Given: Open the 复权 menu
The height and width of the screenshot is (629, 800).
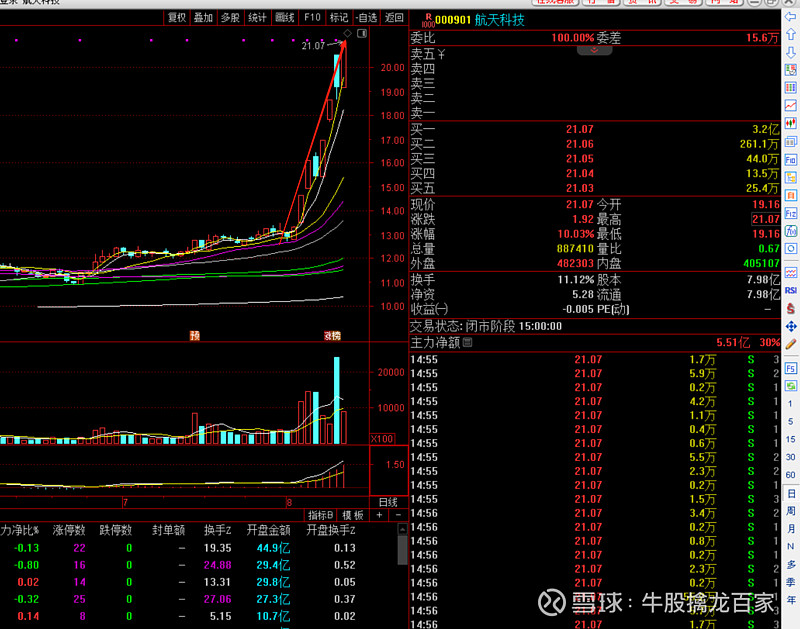Looking at the screenshot, I should [177, 18].
